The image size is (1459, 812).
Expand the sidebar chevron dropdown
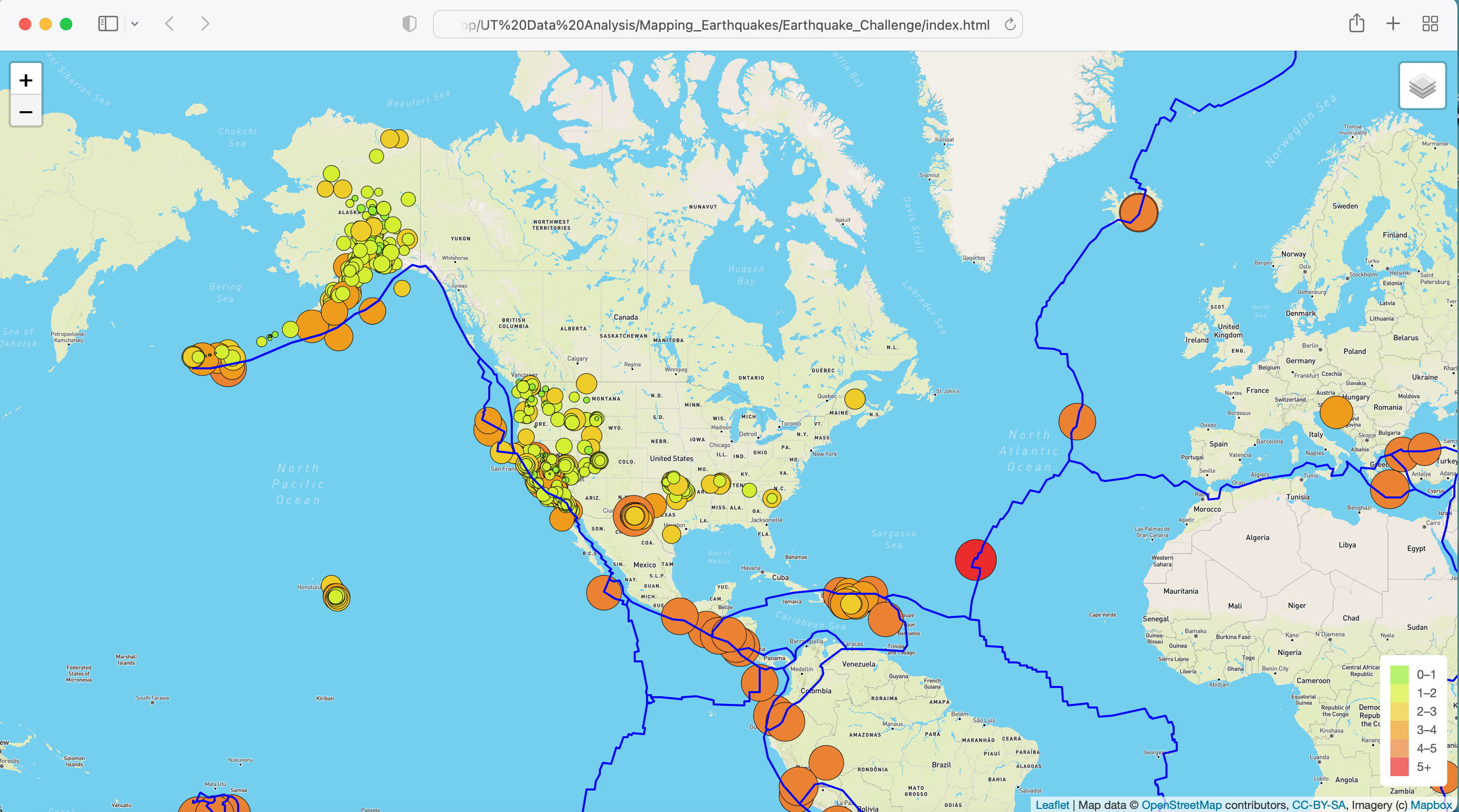[x=135, y=25]
